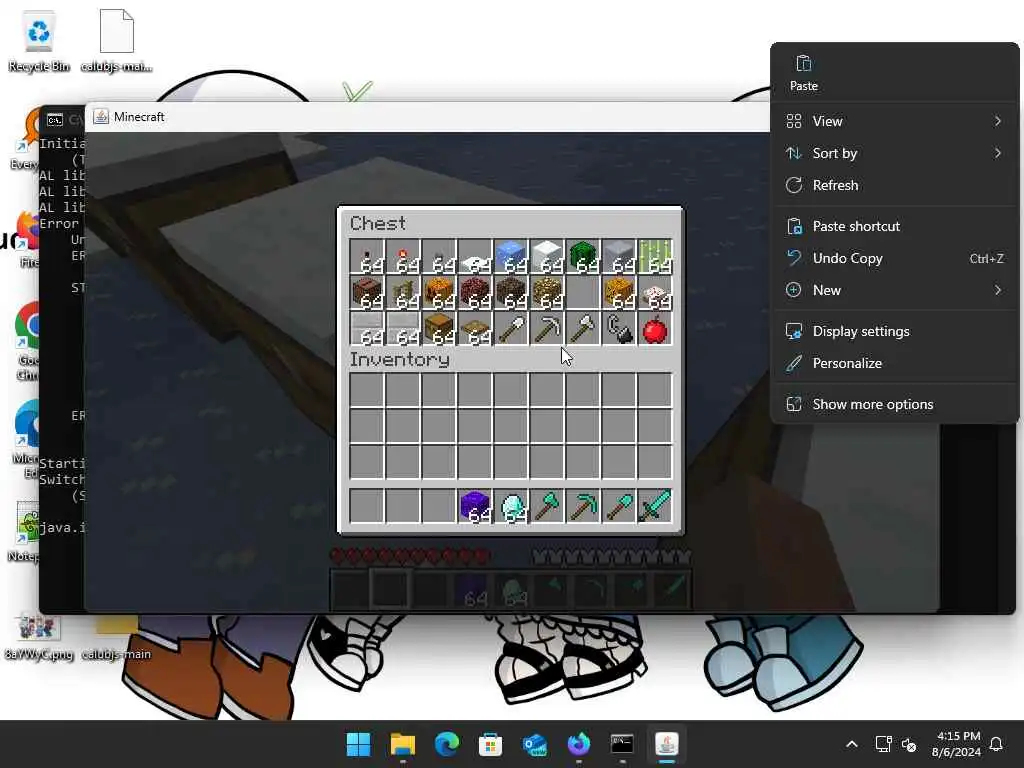Take the glowstone stack from the chest
Viewport: 1024px width, 768px height.
[x=546, y=292]
